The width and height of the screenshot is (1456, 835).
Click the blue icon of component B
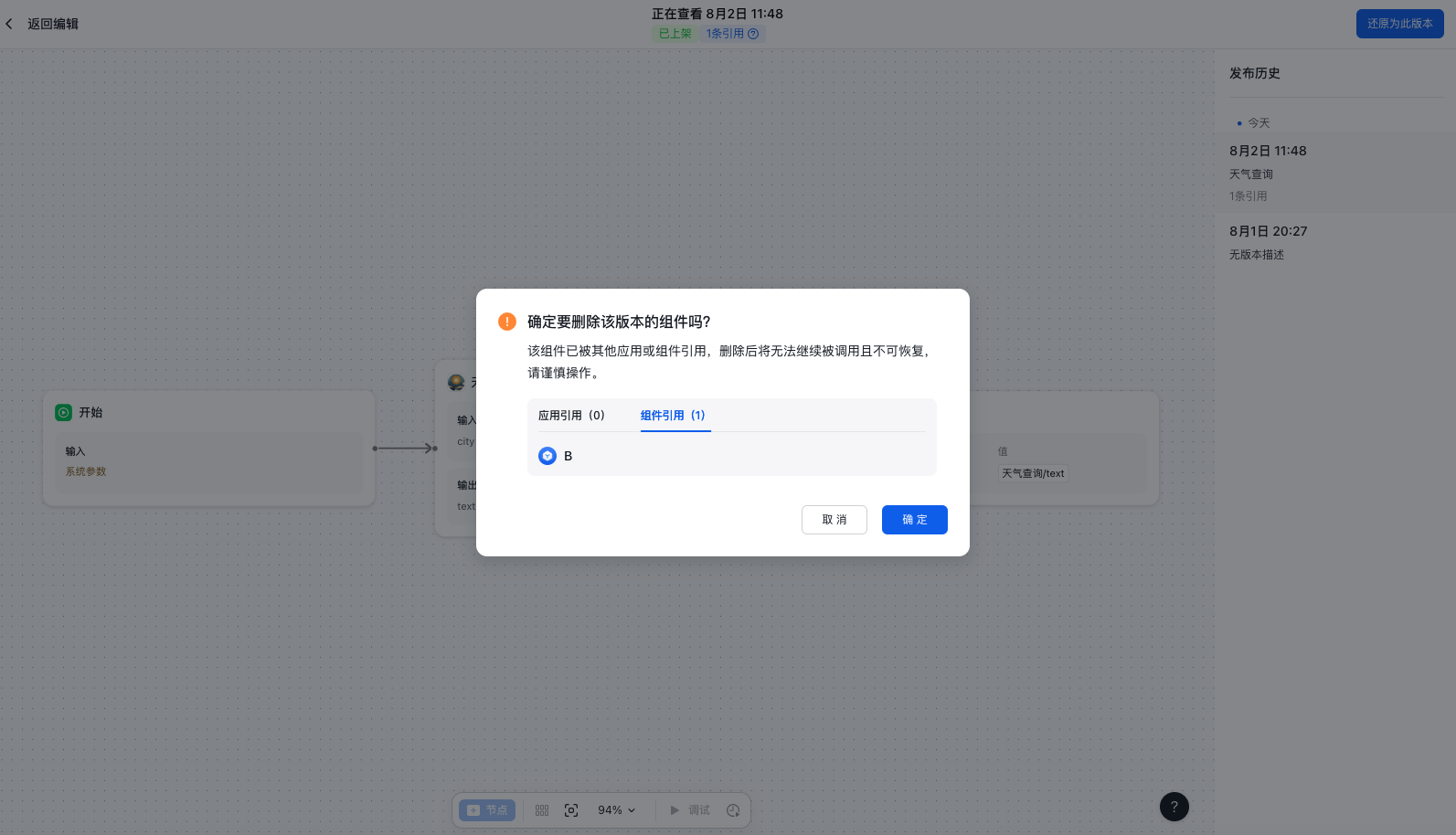coord(547,456)
